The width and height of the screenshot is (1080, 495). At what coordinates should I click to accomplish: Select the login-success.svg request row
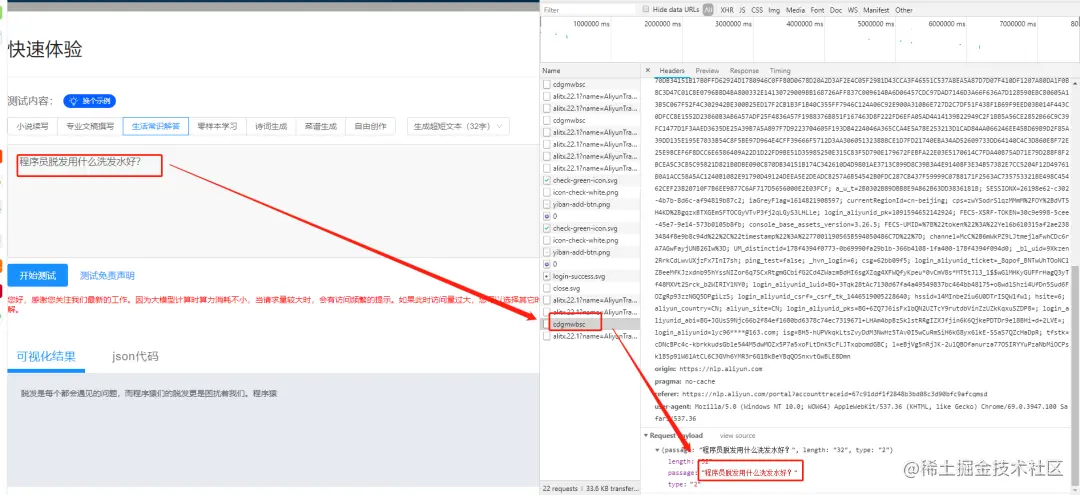pyautogui.click(x=592, y=276)
